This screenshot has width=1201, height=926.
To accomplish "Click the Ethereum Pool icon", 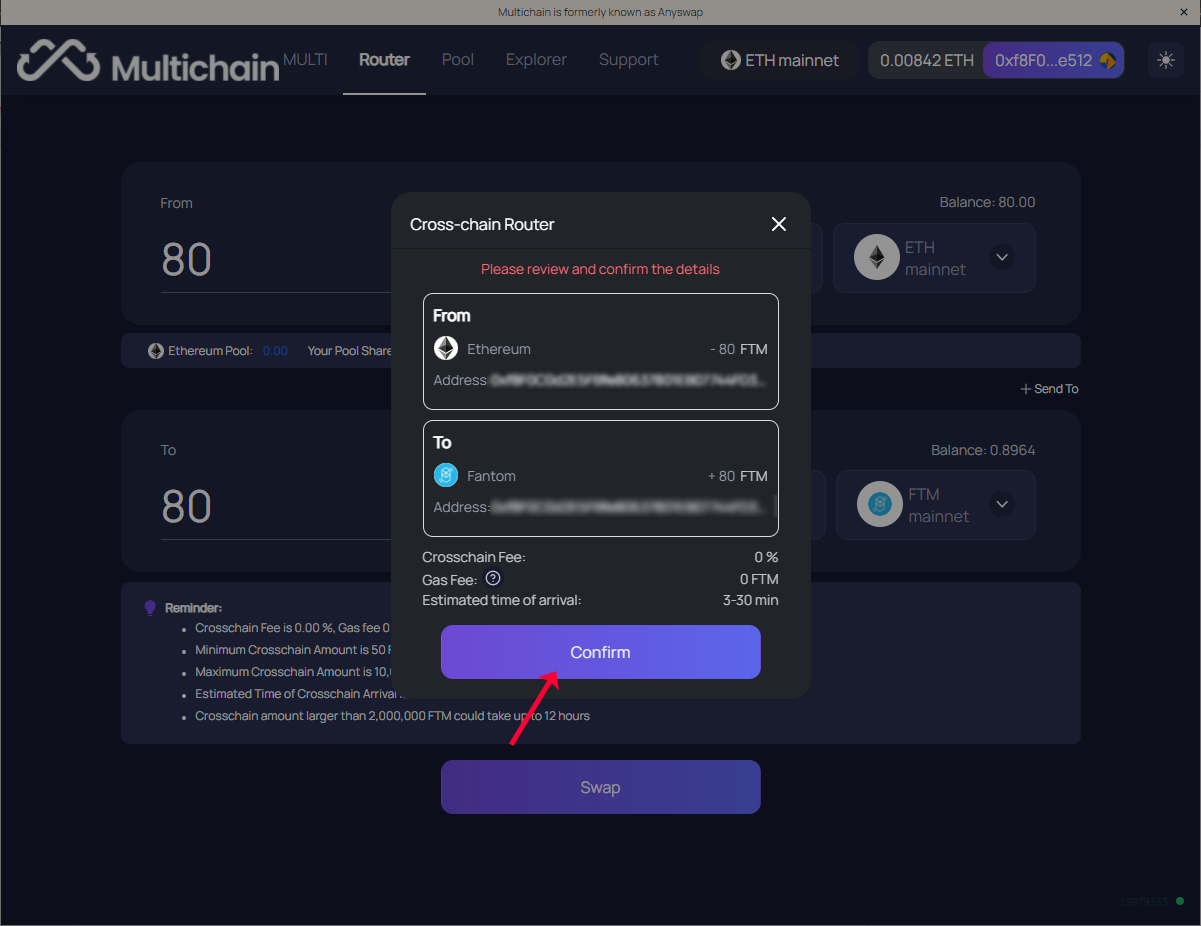I will 156,351.
